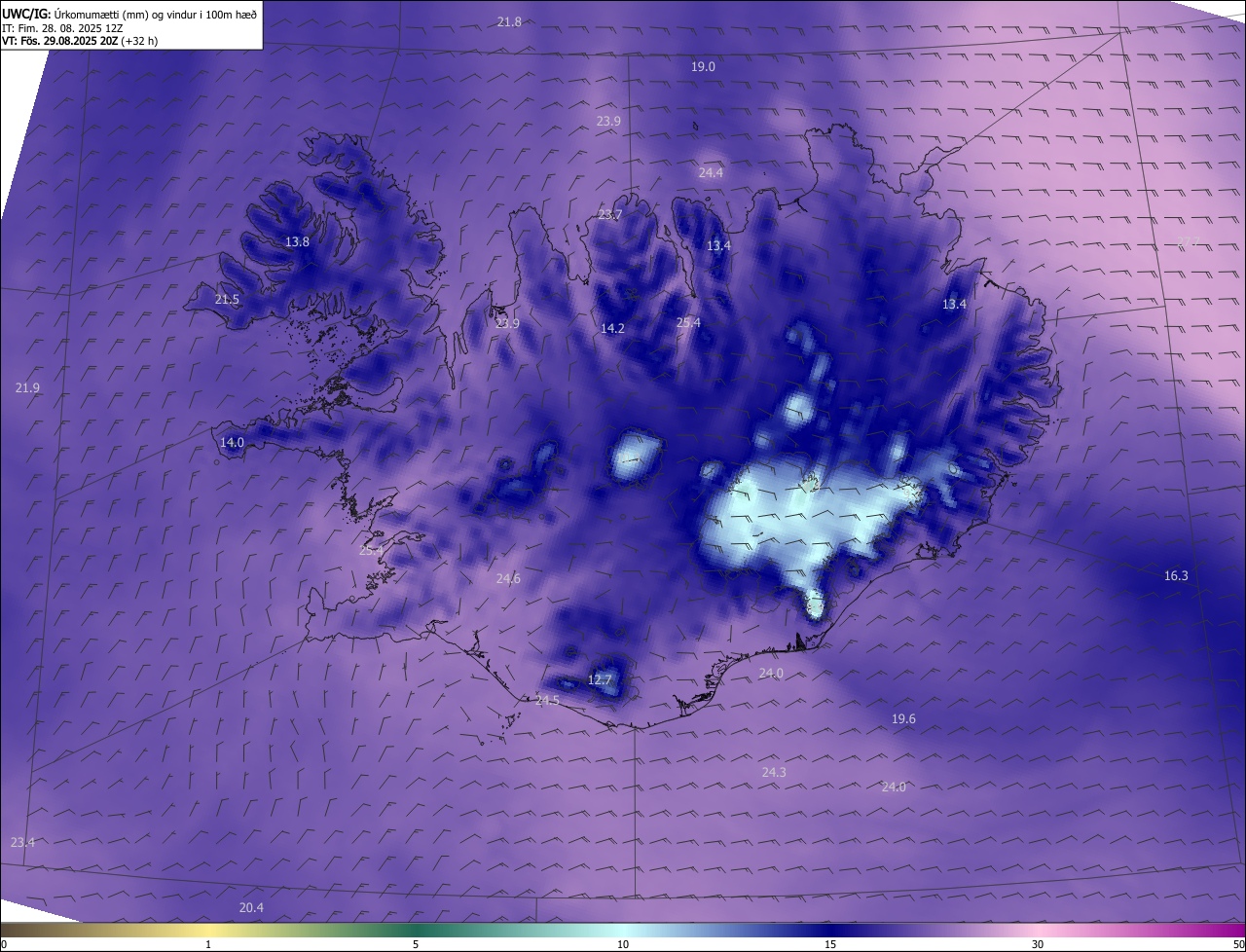Click the 24.3 value on the map
The height and width of the screenshot is (952, 1246).
pyautogui.click(x=774, y=772)
